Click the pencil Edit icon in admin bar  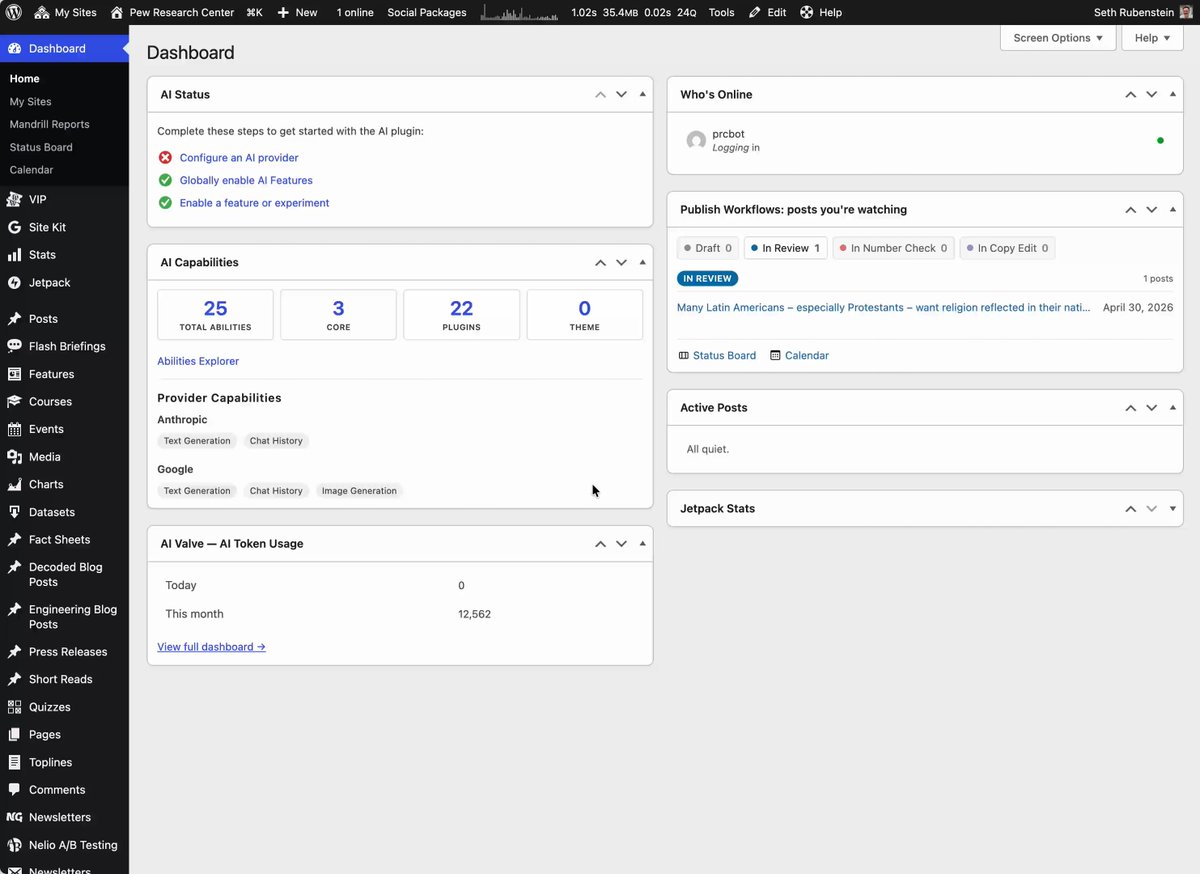click(x=754, y=13)
